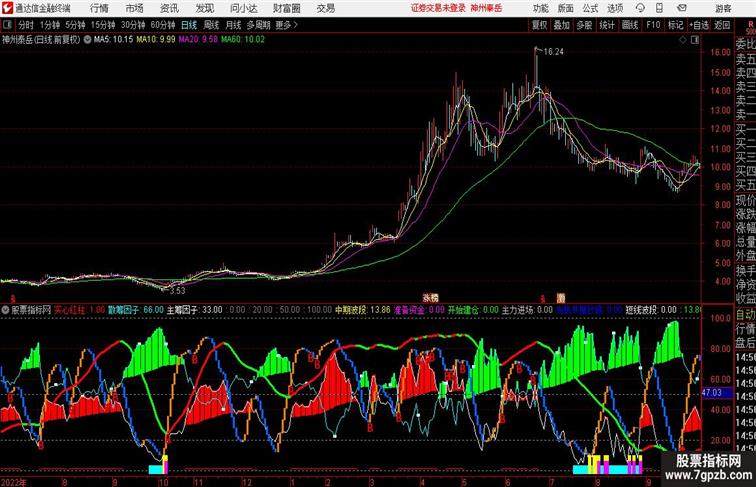The height and width of the screenshot is (487, 756).
Task: Click the 散筹因子: 66.00 indicator label
Action: [x=136, y=310]
